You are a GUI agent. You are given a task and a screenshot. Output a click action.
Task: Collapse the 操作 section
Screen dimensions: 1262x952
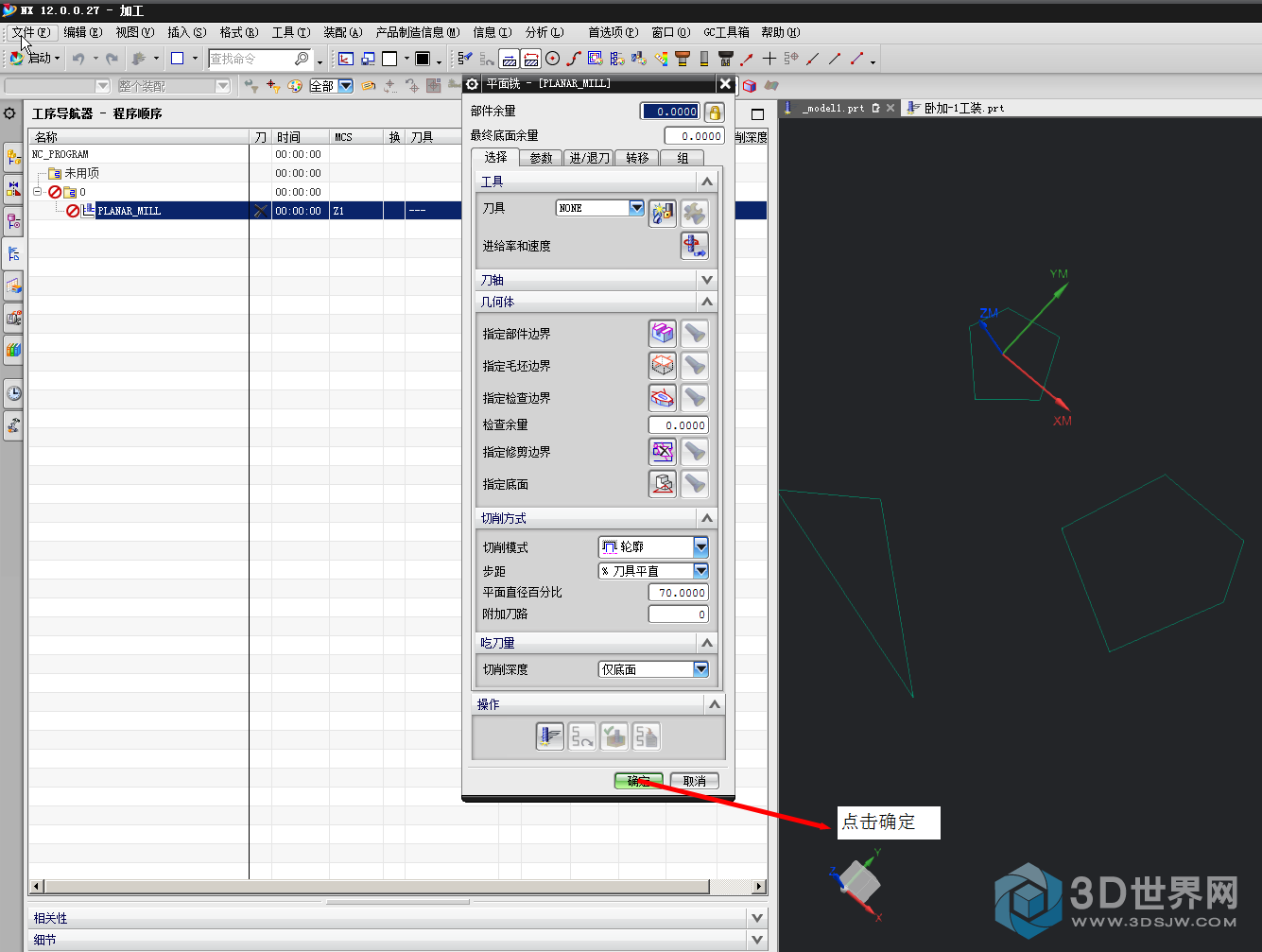click(x=715, y=704)
